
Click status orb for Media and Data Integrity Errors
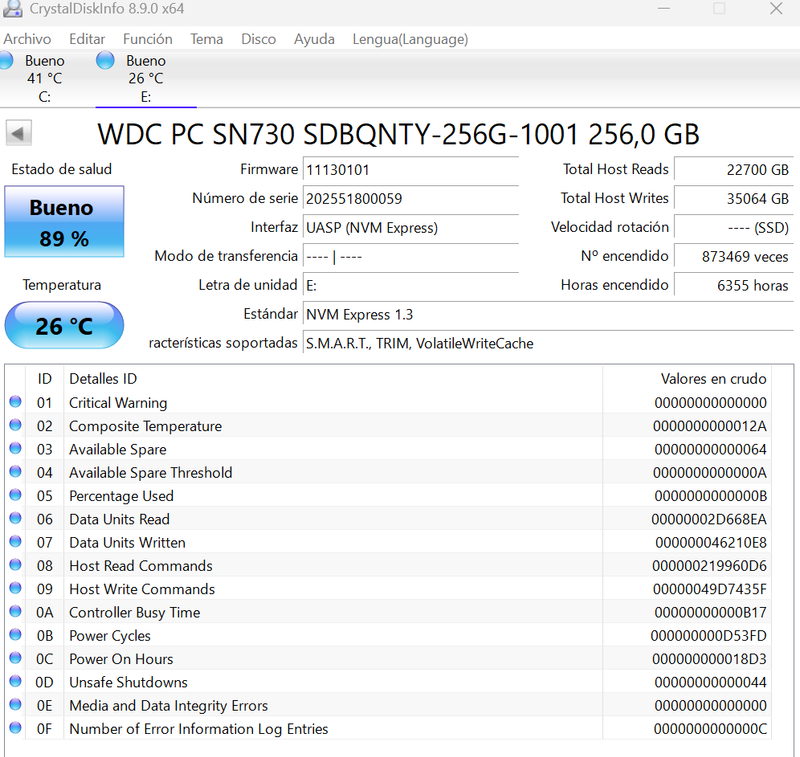point(15,704)
